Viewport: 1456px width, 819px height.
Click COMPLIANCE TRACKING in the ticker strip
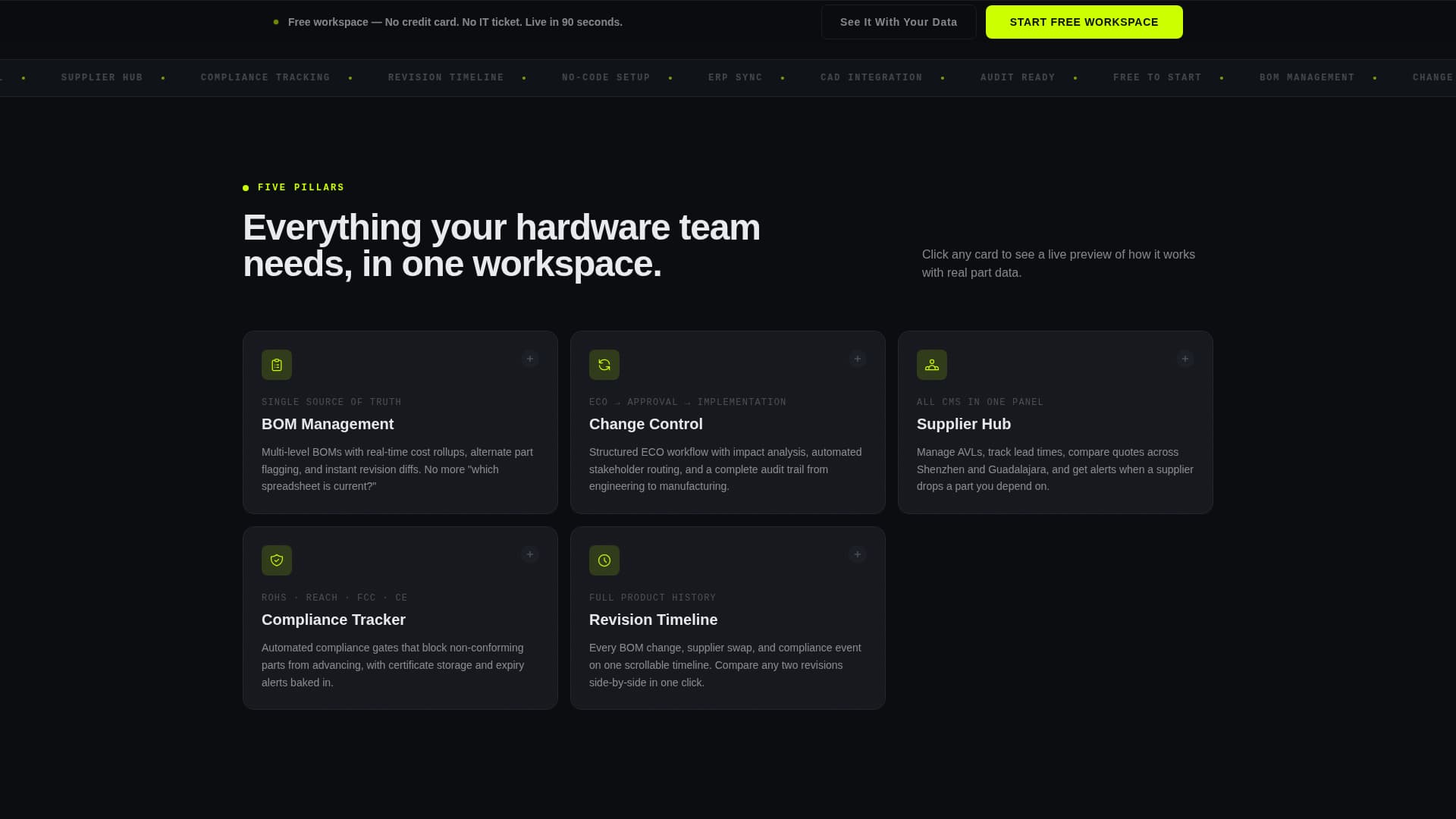(265, 77)
